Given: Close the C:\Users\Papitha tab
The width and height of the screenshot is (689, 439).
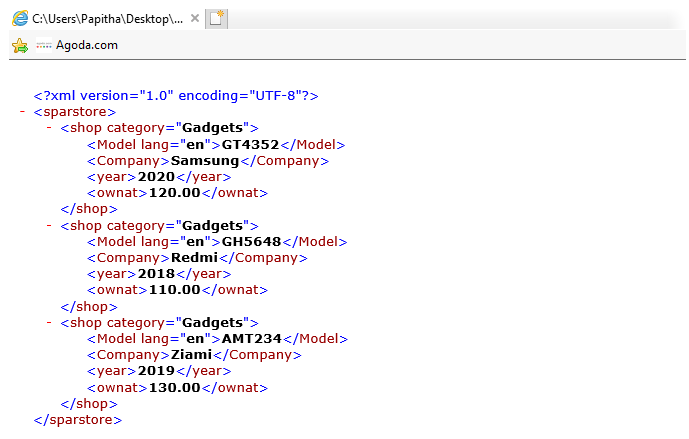Looking at the screenshot, I should (x=194, y=19).
